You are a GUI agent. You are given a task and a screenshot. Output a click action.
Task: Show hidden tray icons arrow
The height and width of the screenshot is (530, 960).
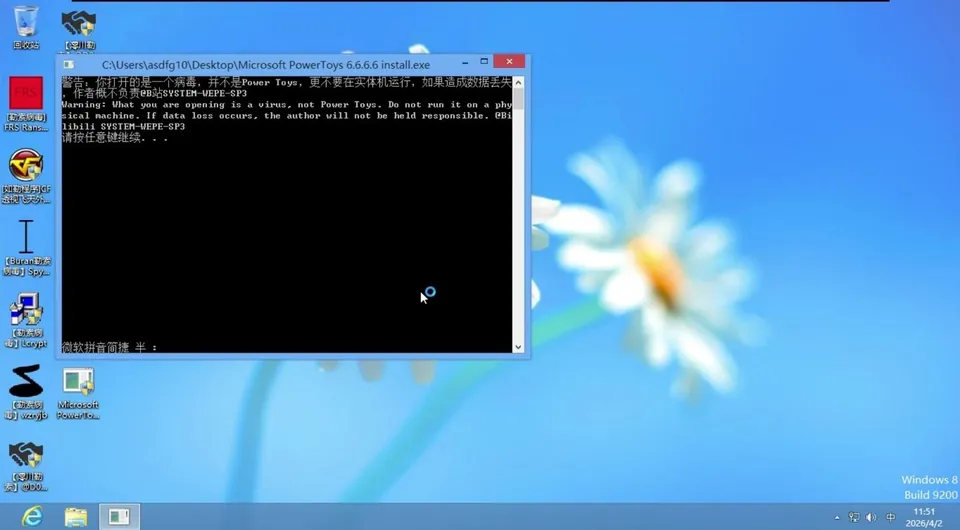coord(837,518)
